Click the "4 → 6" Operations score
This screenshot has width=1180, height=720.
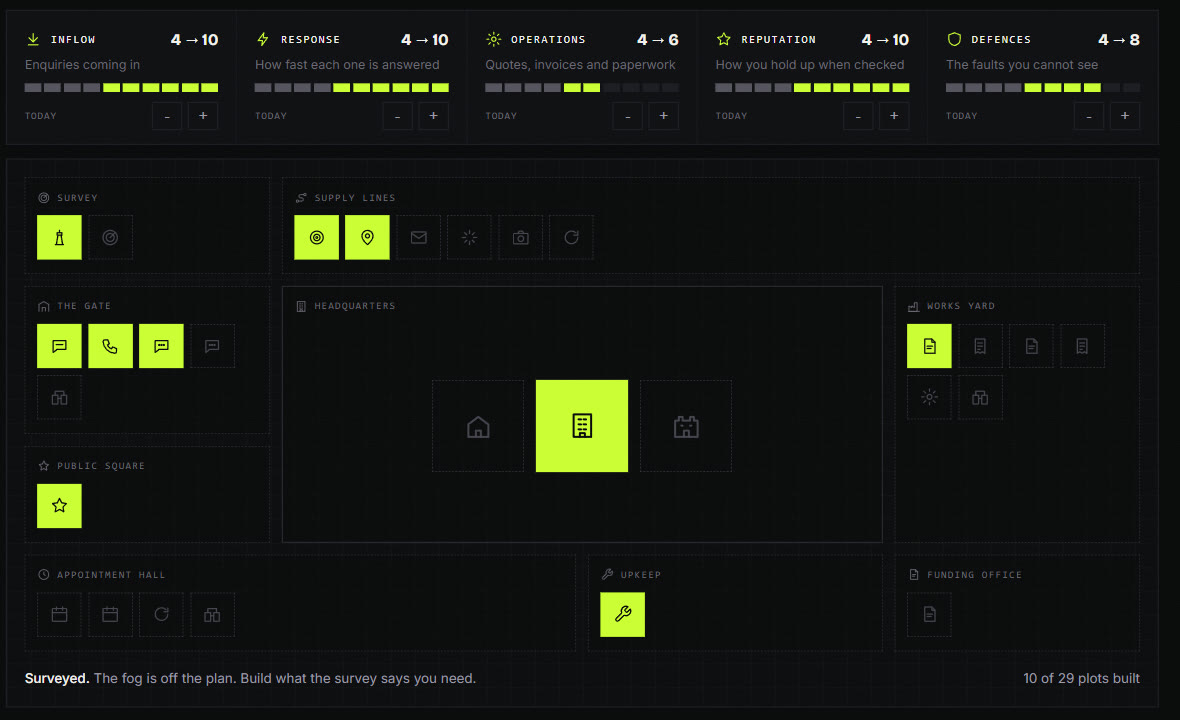[x=658, y=39]
